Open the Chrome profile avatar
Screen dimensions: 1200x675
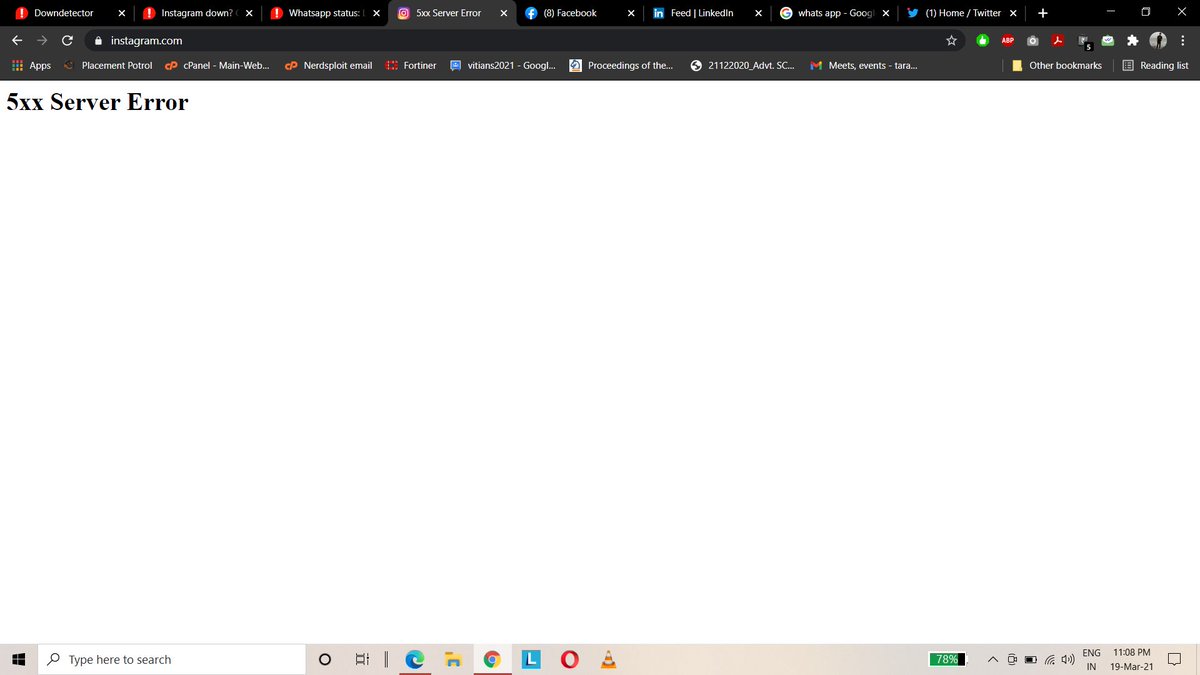1157,40
